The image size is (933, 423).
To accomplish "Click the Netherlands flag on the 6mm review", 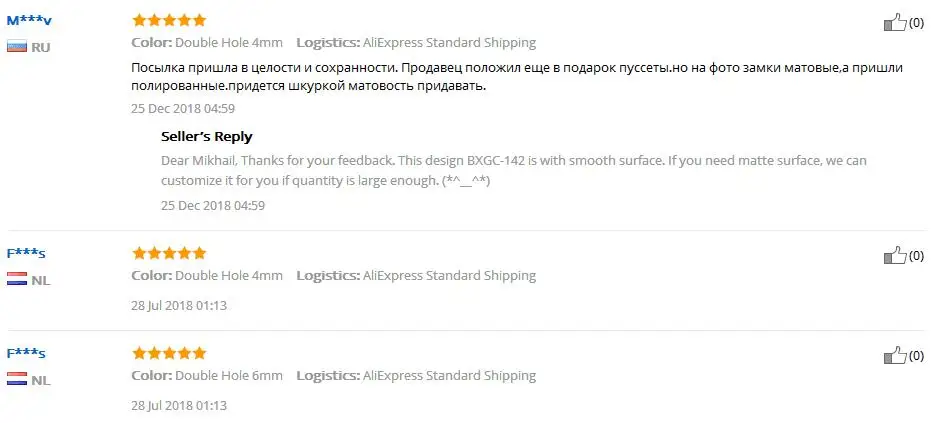I will pos(17,378).
